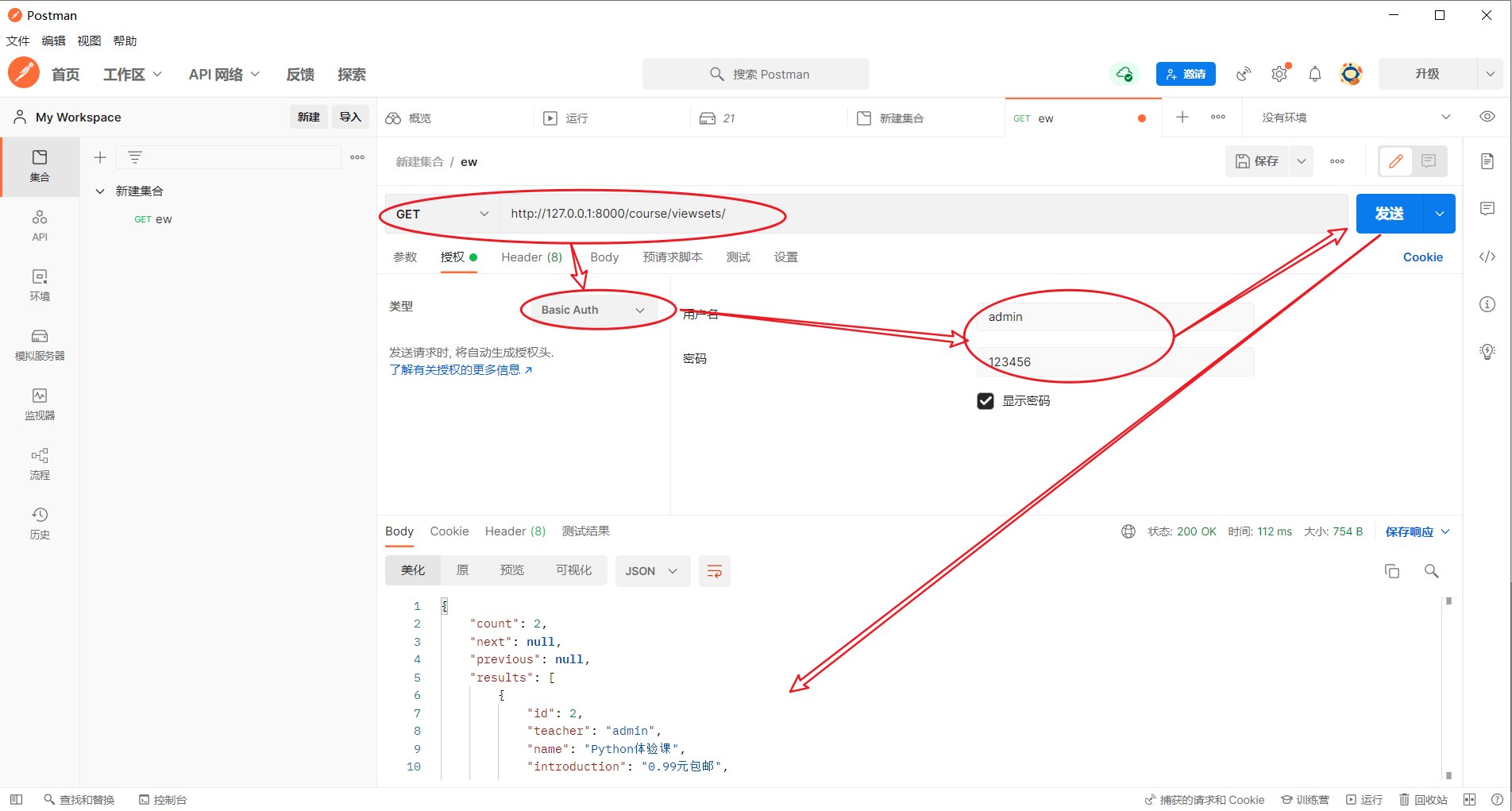
Task: Open the History sidebar section
Action: tap(40, 523)
